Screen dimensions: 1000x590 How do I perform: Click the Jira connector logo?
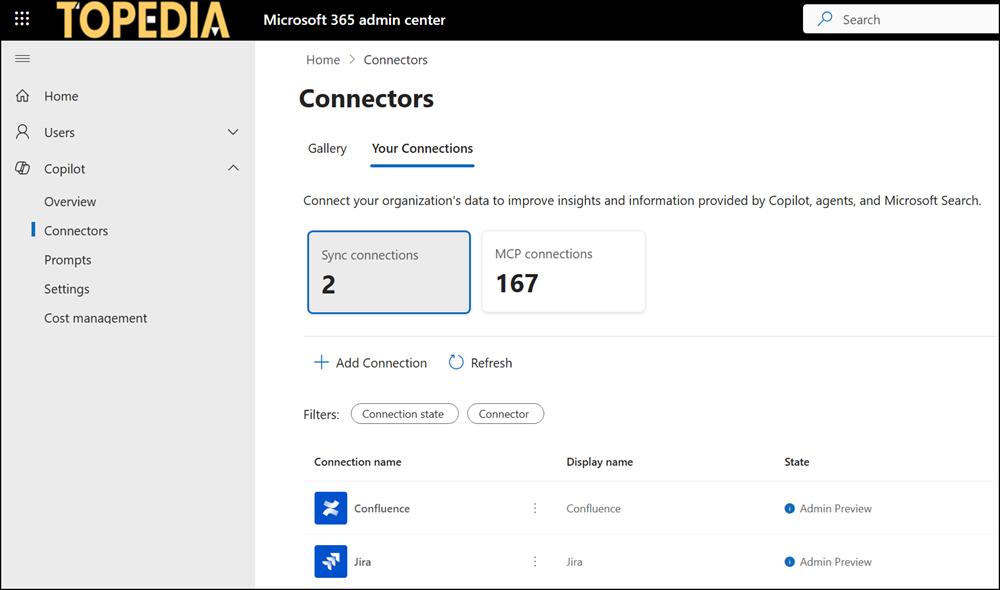point(330,561)
